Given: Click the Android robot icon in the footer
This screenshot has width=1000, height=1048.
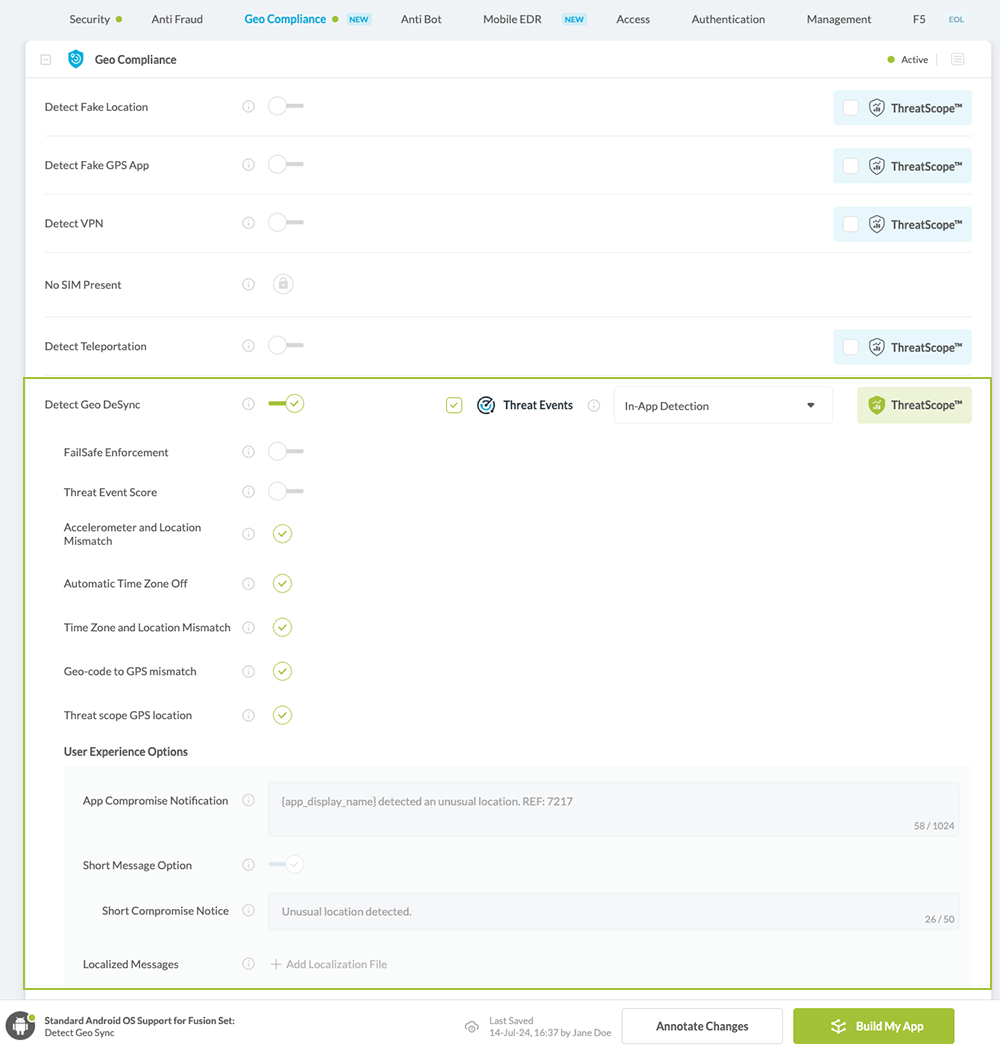Looking at the screenshot, I should [18, 1025].
